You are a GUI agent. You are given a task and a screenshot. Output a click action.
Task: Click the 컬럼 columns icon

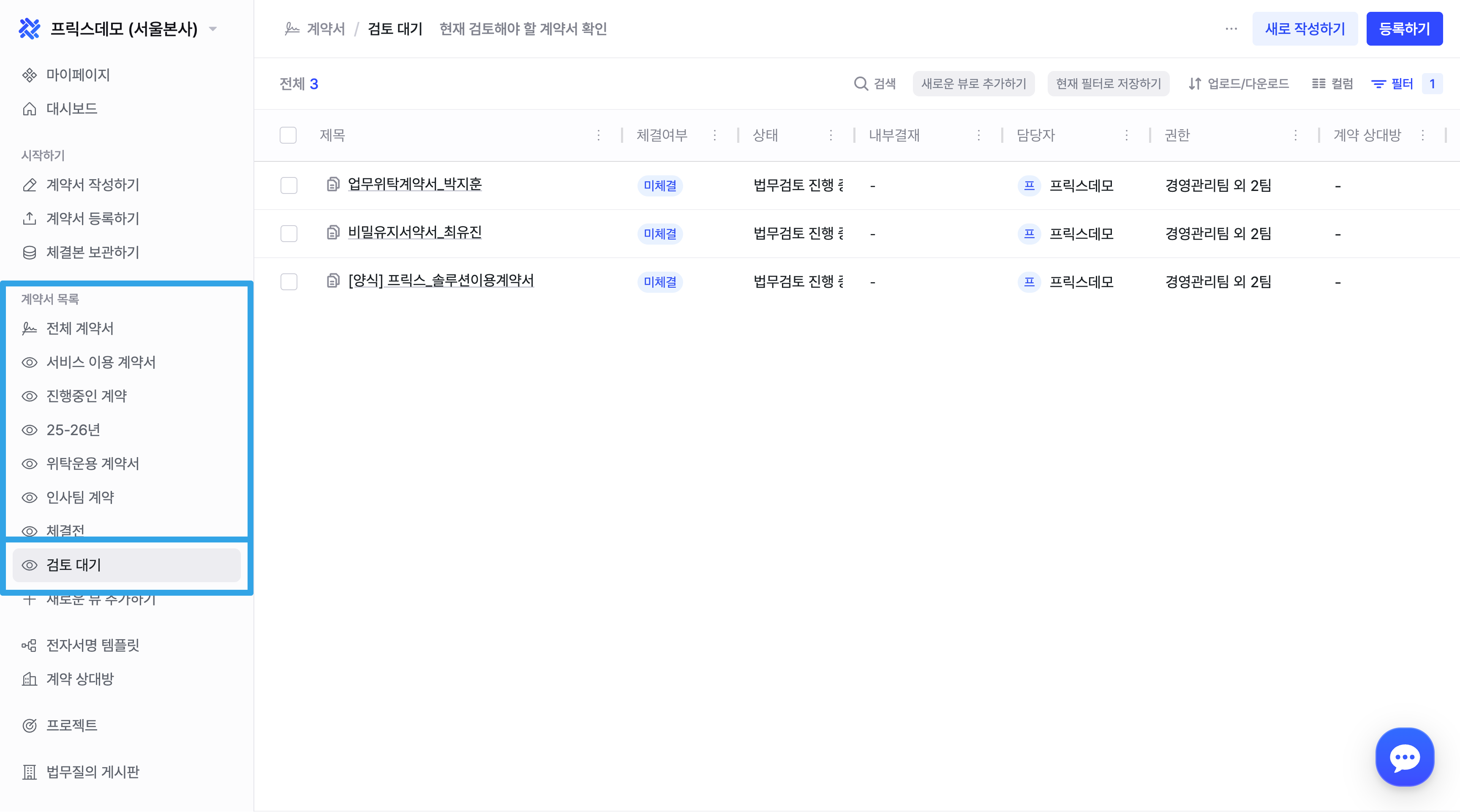(x=1318, y=84)
